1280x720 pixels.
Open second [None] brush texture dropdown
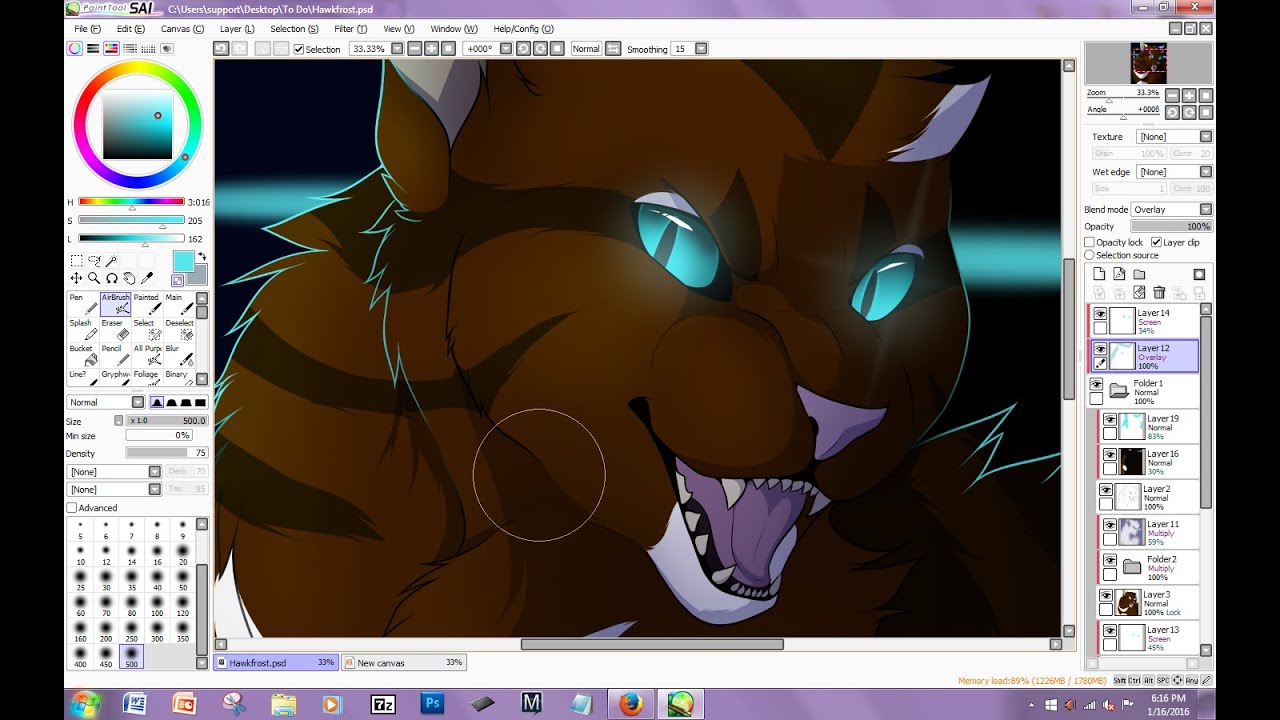(x=114, y=489)
